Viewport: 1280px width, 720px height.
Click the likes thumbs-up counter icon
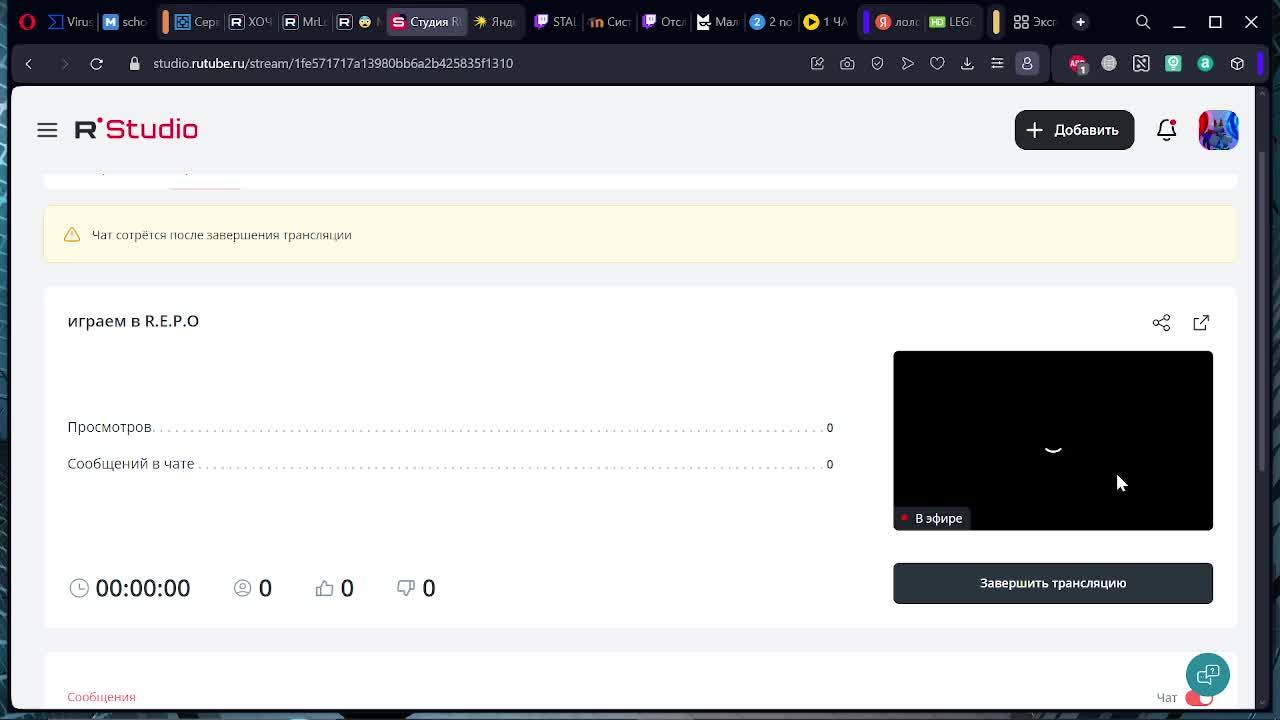point(324,588)
